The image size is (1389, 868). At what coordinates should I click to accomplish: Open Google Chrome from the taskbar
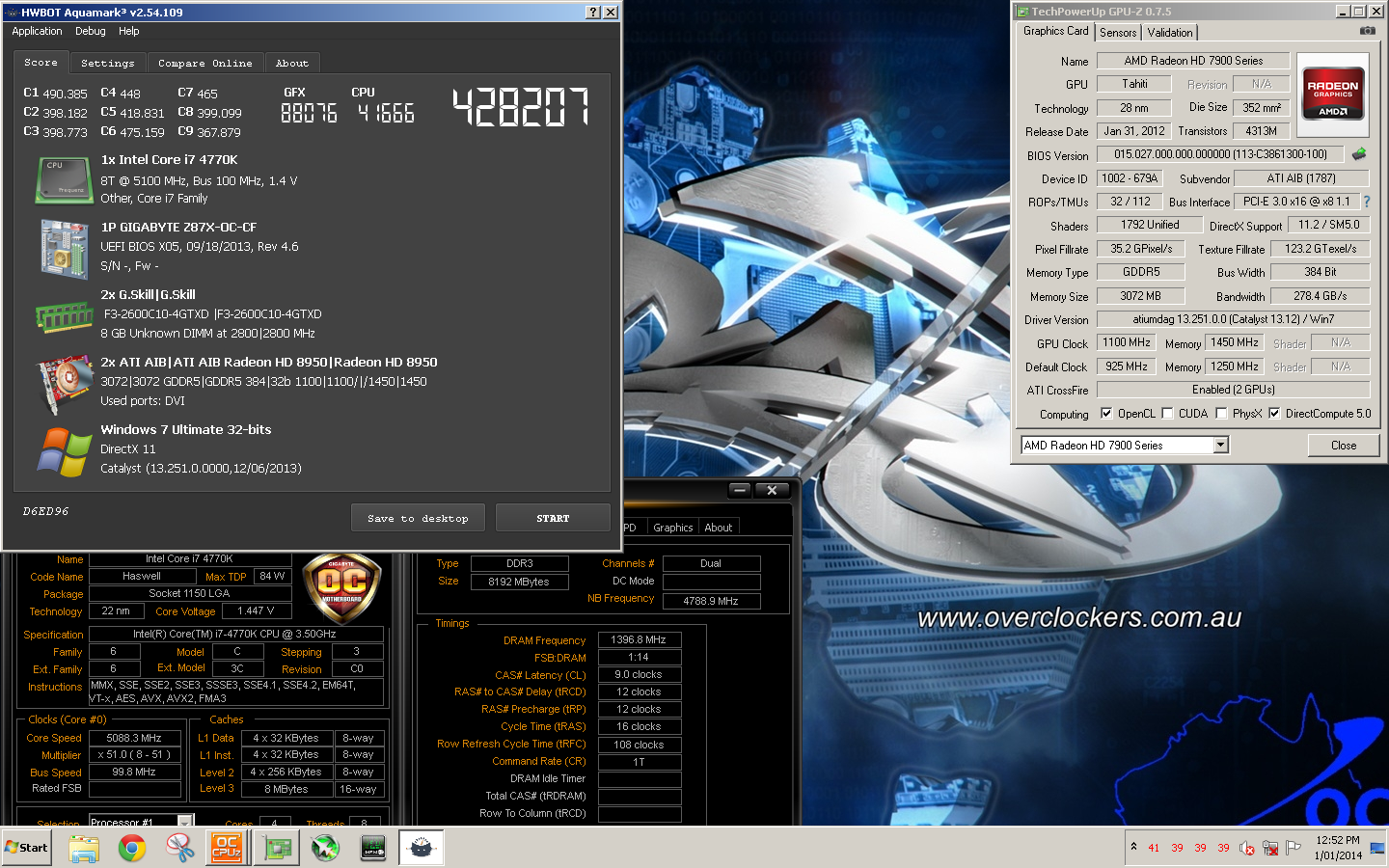[x=132, y=848]
